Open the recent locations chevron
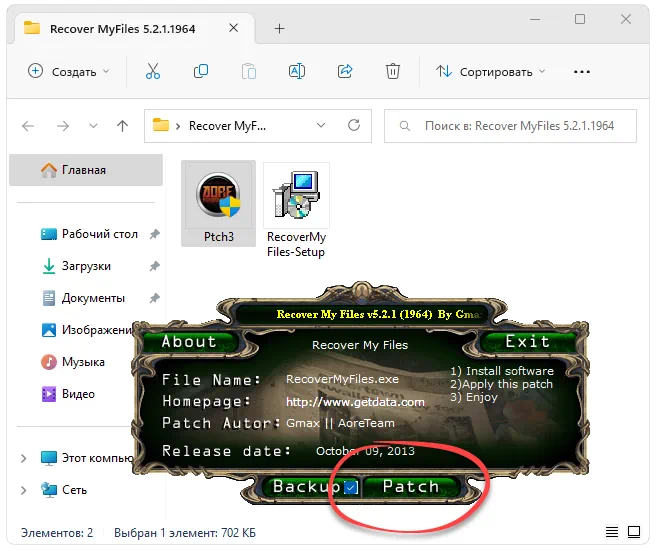Image resolution: width=656 pixels, height=551 pixels. pos(93,126)
